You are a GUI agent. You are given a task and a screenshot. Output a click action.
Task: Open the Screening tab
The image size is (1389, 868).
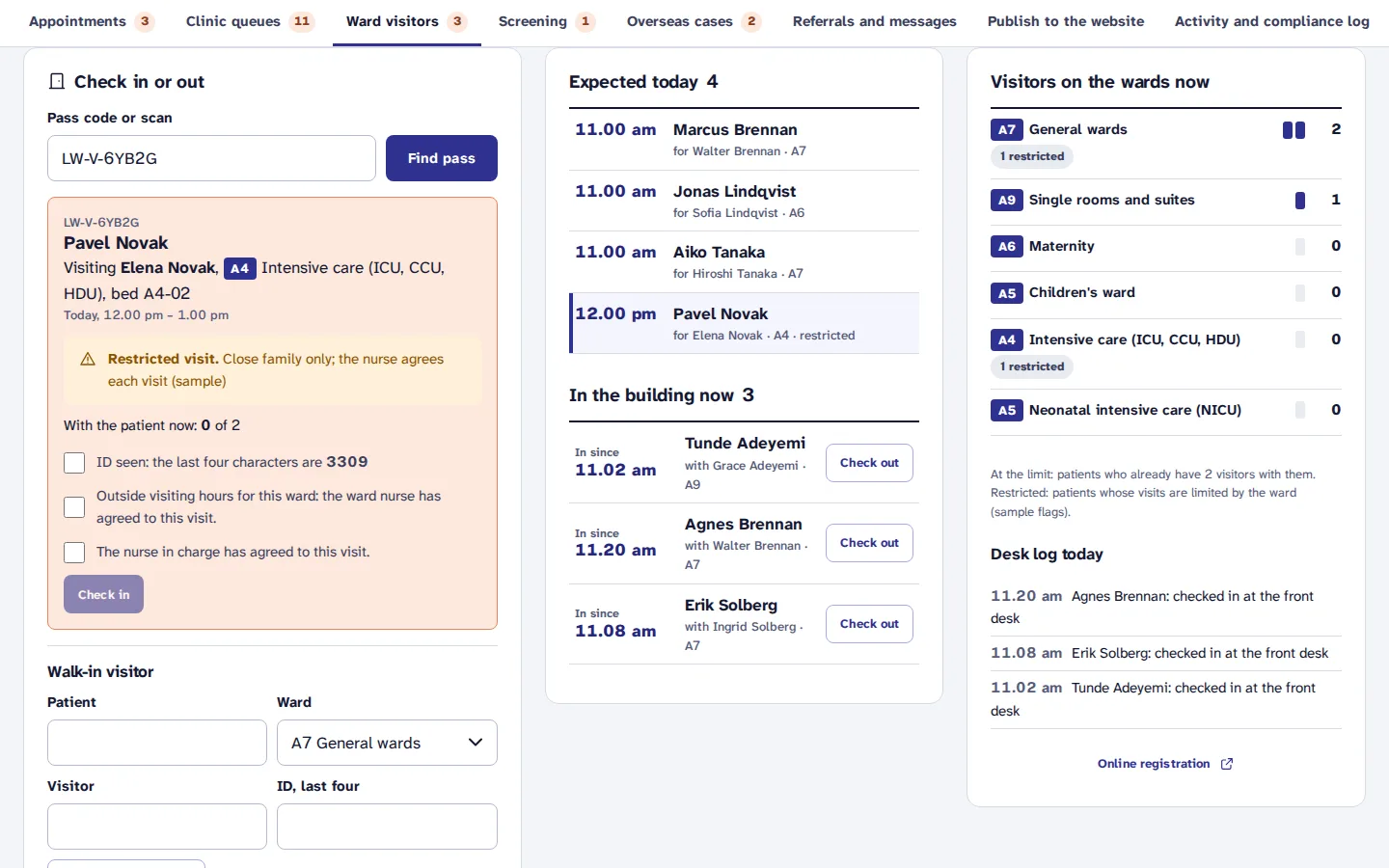(547, 21)
